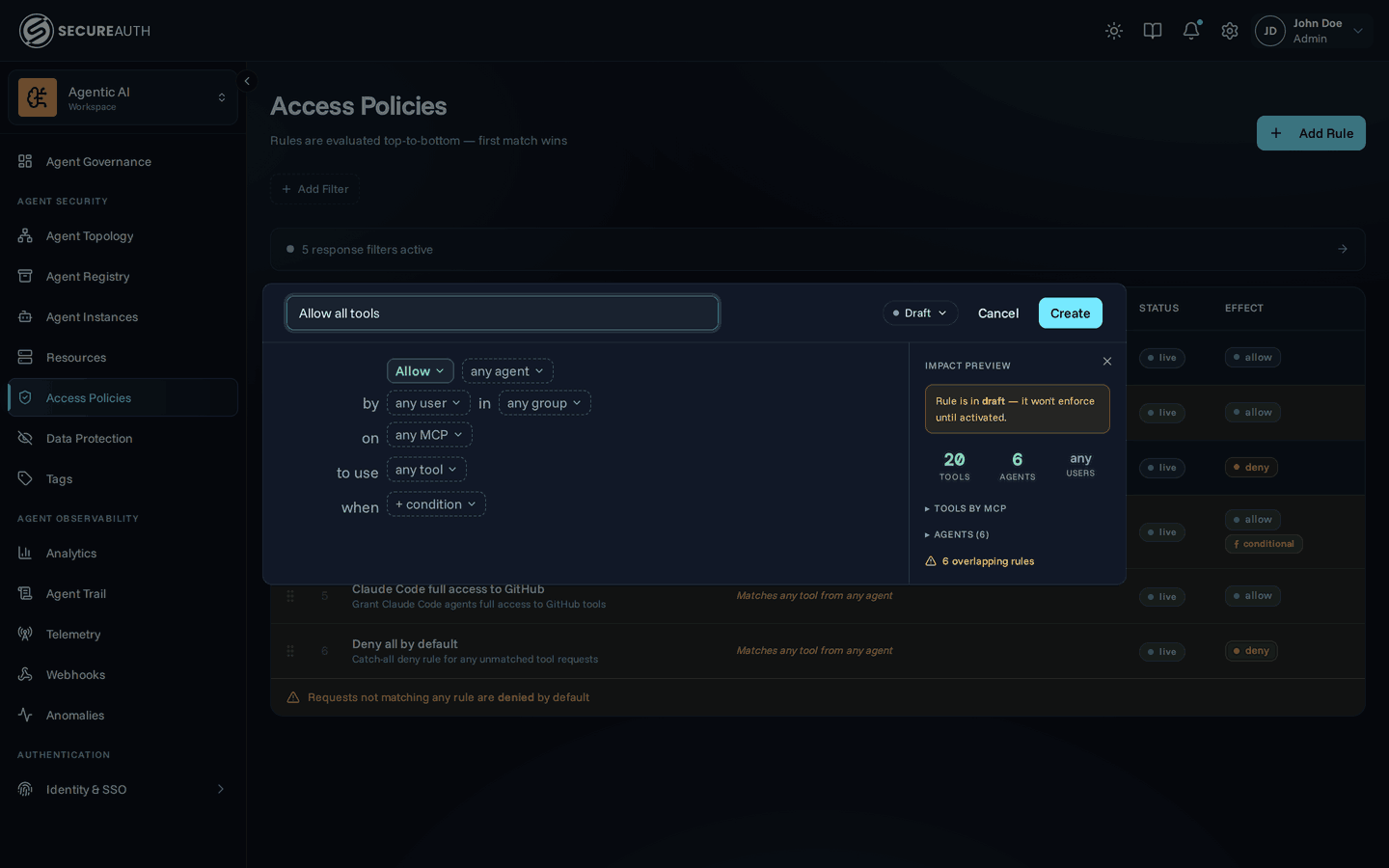The width and height of the screenshot is (1389, 868).
Task: Click the Tags icon
Action: (25, 479)
